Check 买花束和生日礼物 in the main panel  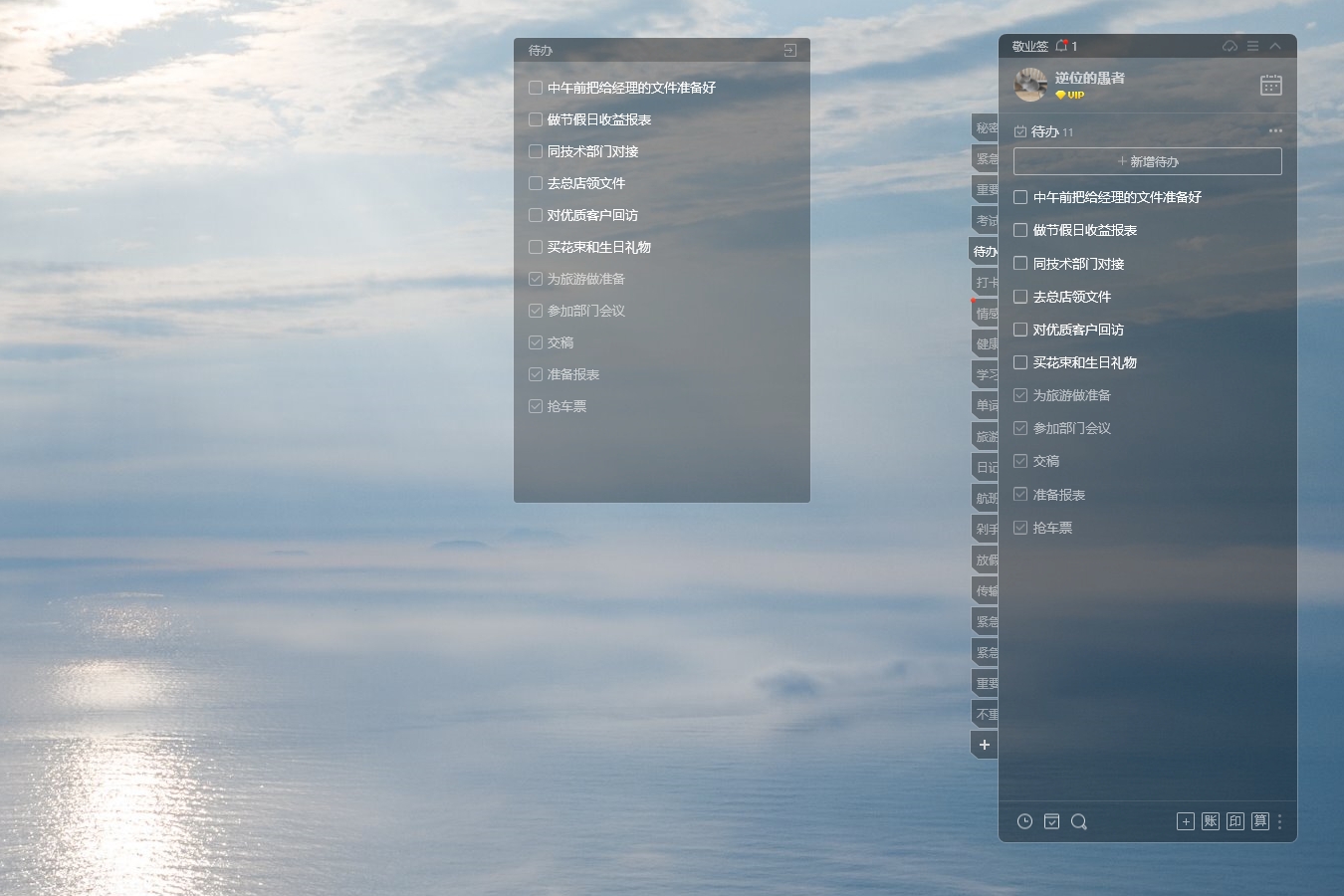1020,362
